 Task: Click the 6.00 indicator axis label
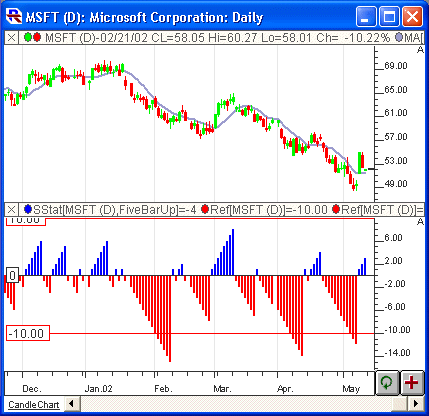pyautogui.click(x=393, y=238)
